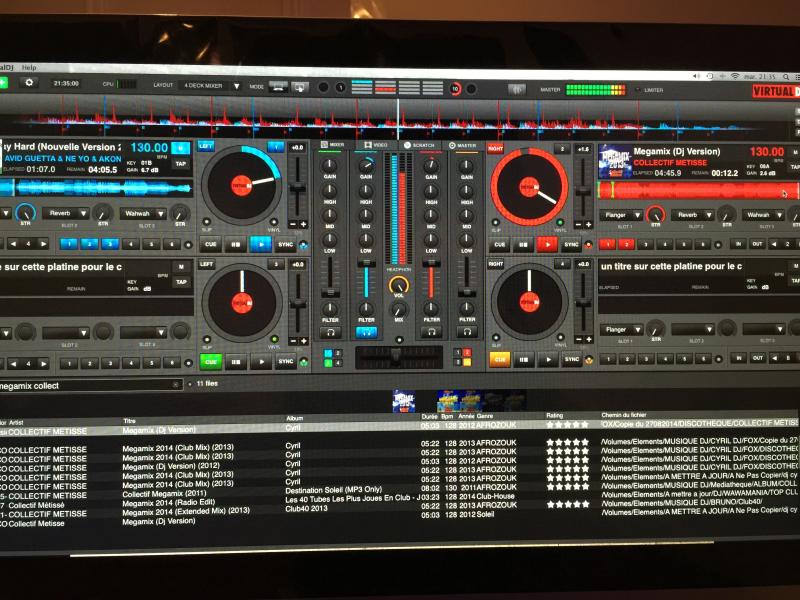
Task: Enable headphone cue on fourth mixer channel
Action: [467, 332]
